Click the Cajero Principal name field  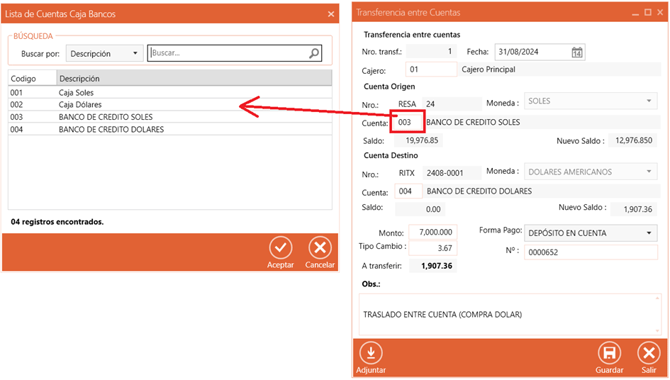point(559,69)
